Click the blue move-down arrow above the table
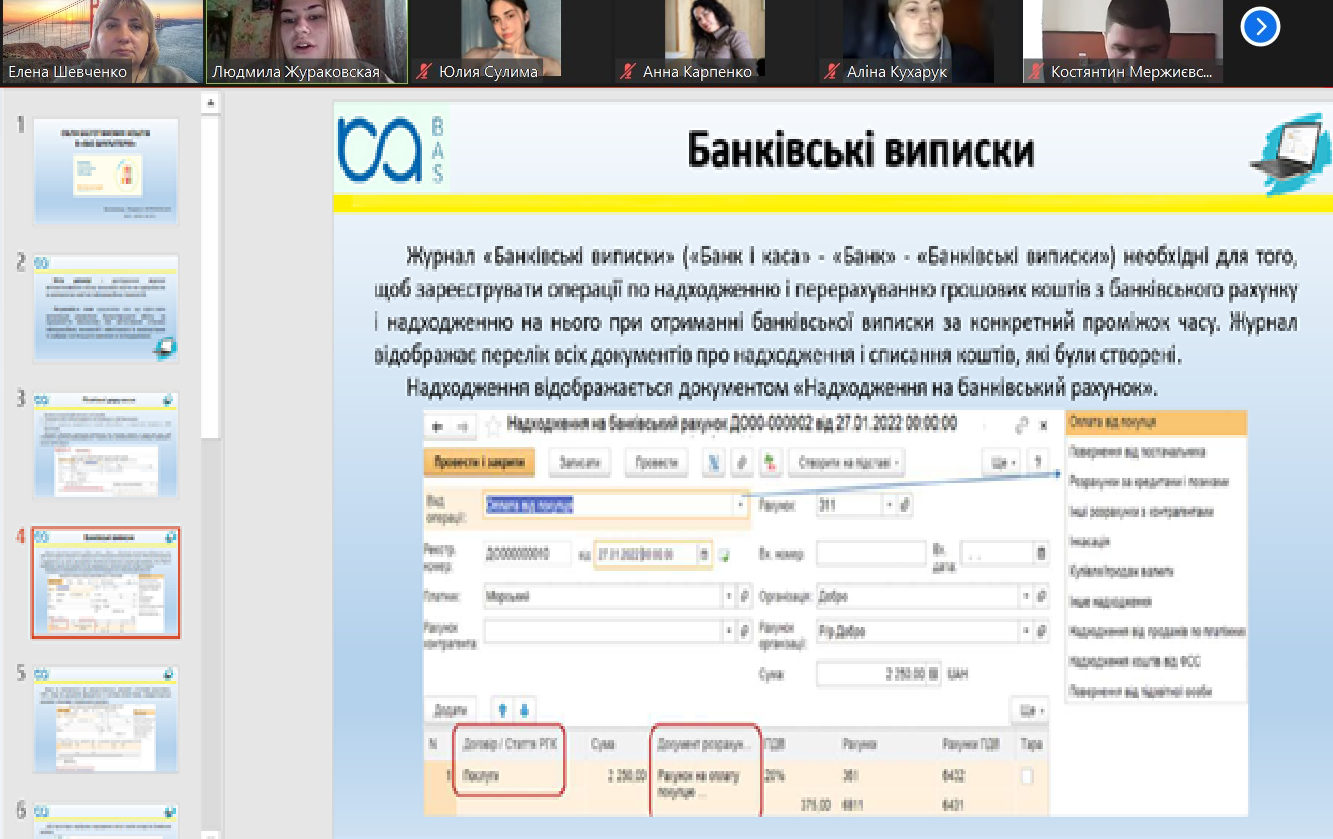The height and width of the screenshot is (839, 1333). [x=523, y=709]
